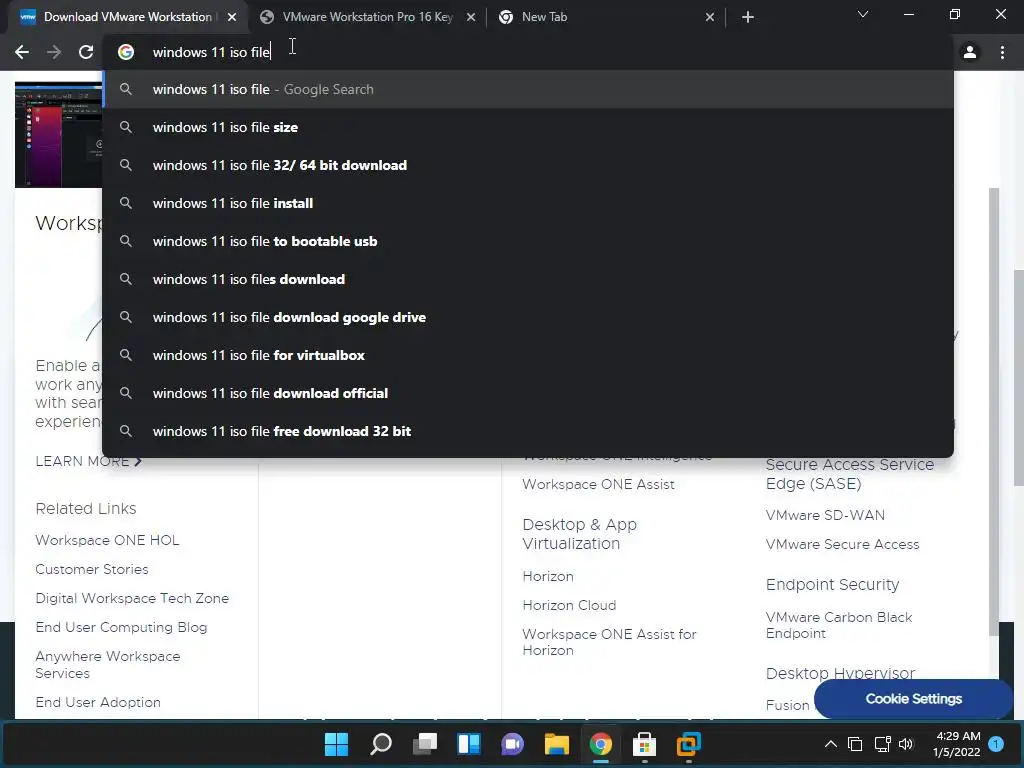Open the LEARN MORE link
Screen dimensions: 1024x768
pos(88,461)
